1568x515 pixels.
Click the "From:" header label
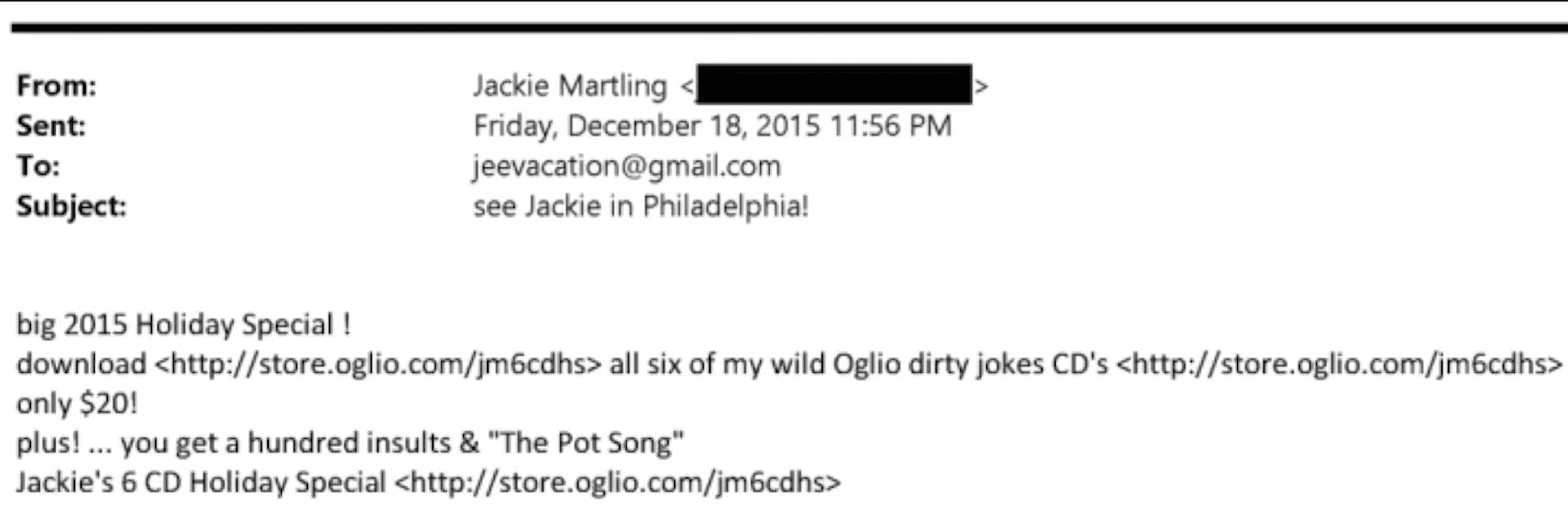56,86
